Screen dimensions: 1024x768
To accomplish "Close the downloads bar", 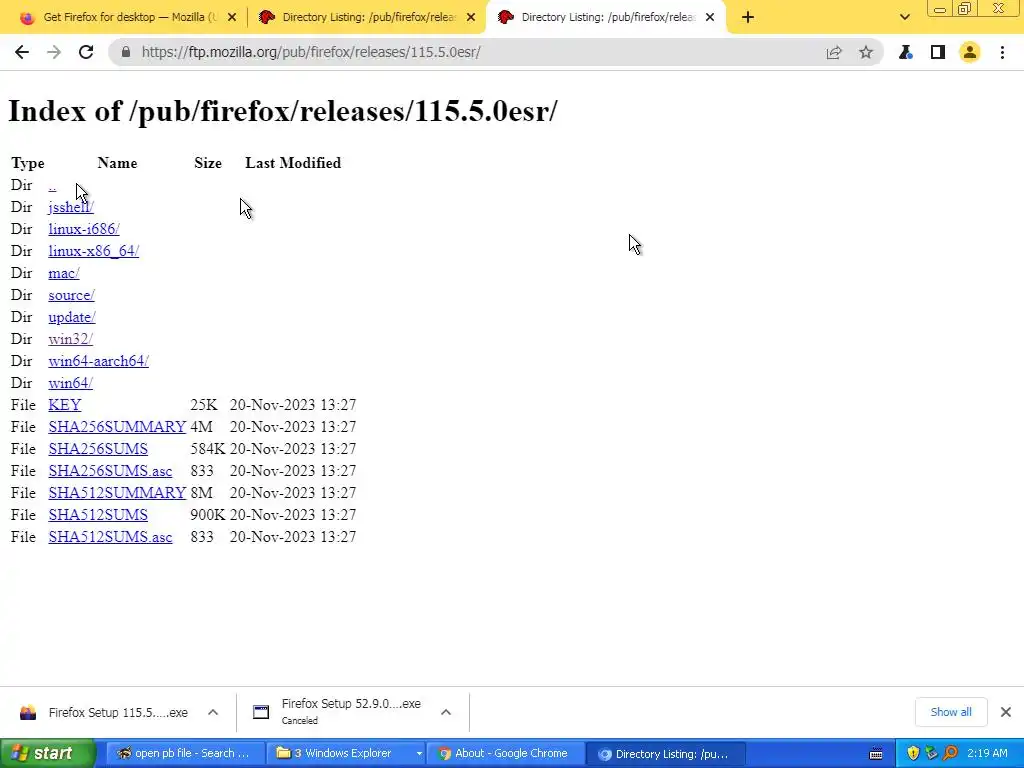I will (1006, 712).
